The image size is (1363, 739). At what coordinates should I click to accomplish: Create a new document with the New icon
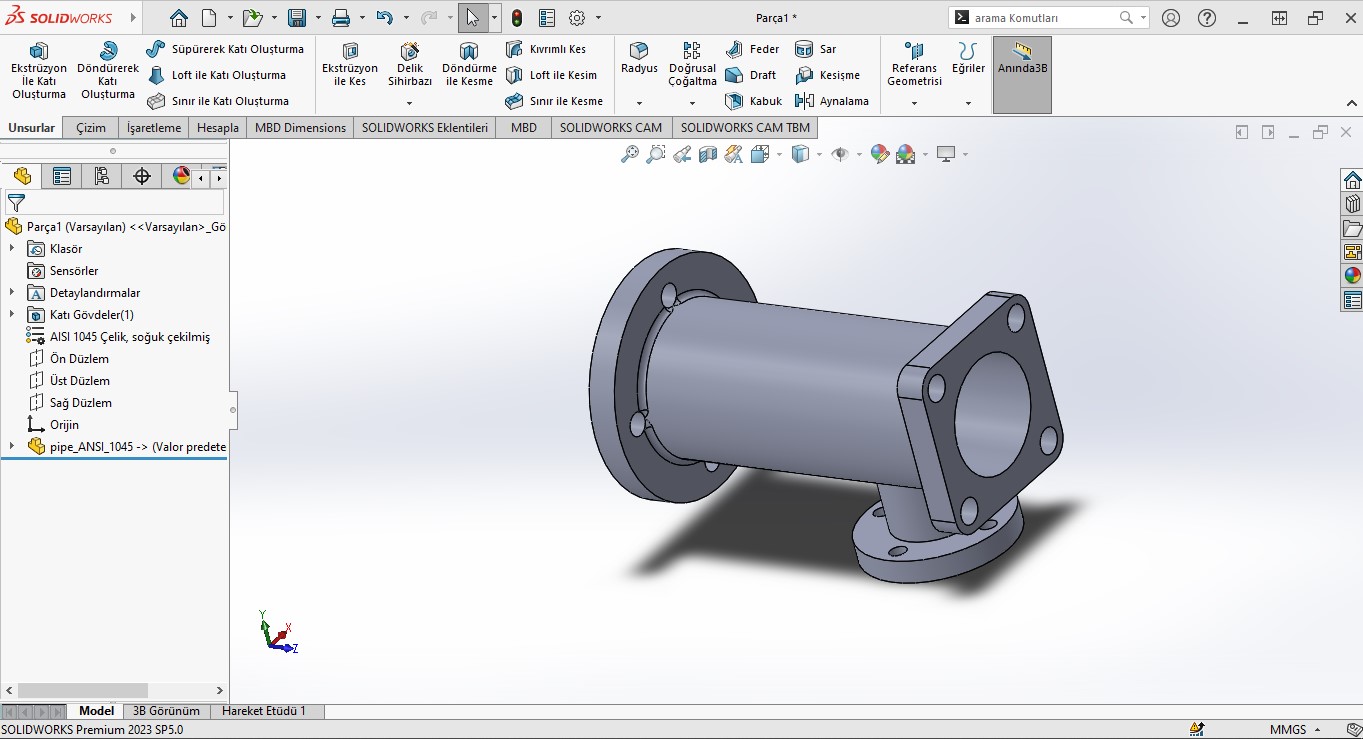pyautogui.click(x=209, y=18)
